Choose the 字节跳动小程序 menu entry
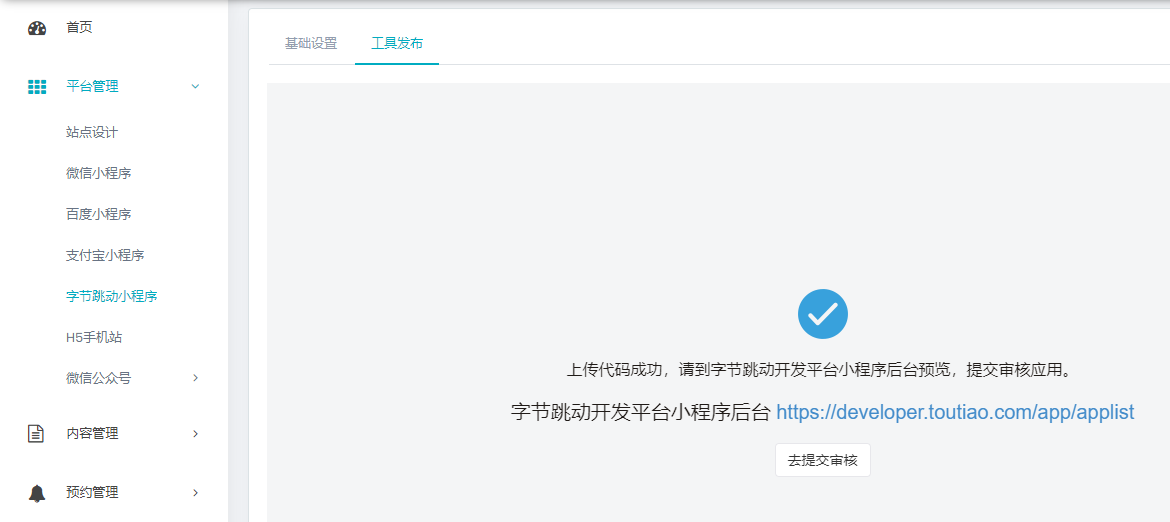 pyautogui.click(x=111, y=297)
